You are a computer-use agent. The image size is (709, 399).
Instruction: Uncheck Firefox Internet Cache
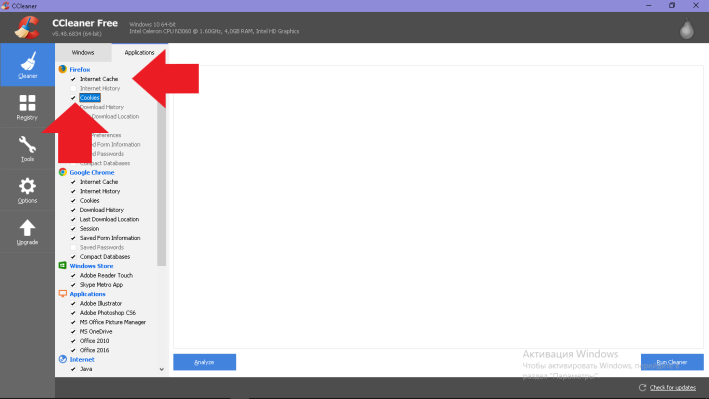click(73, 79)
